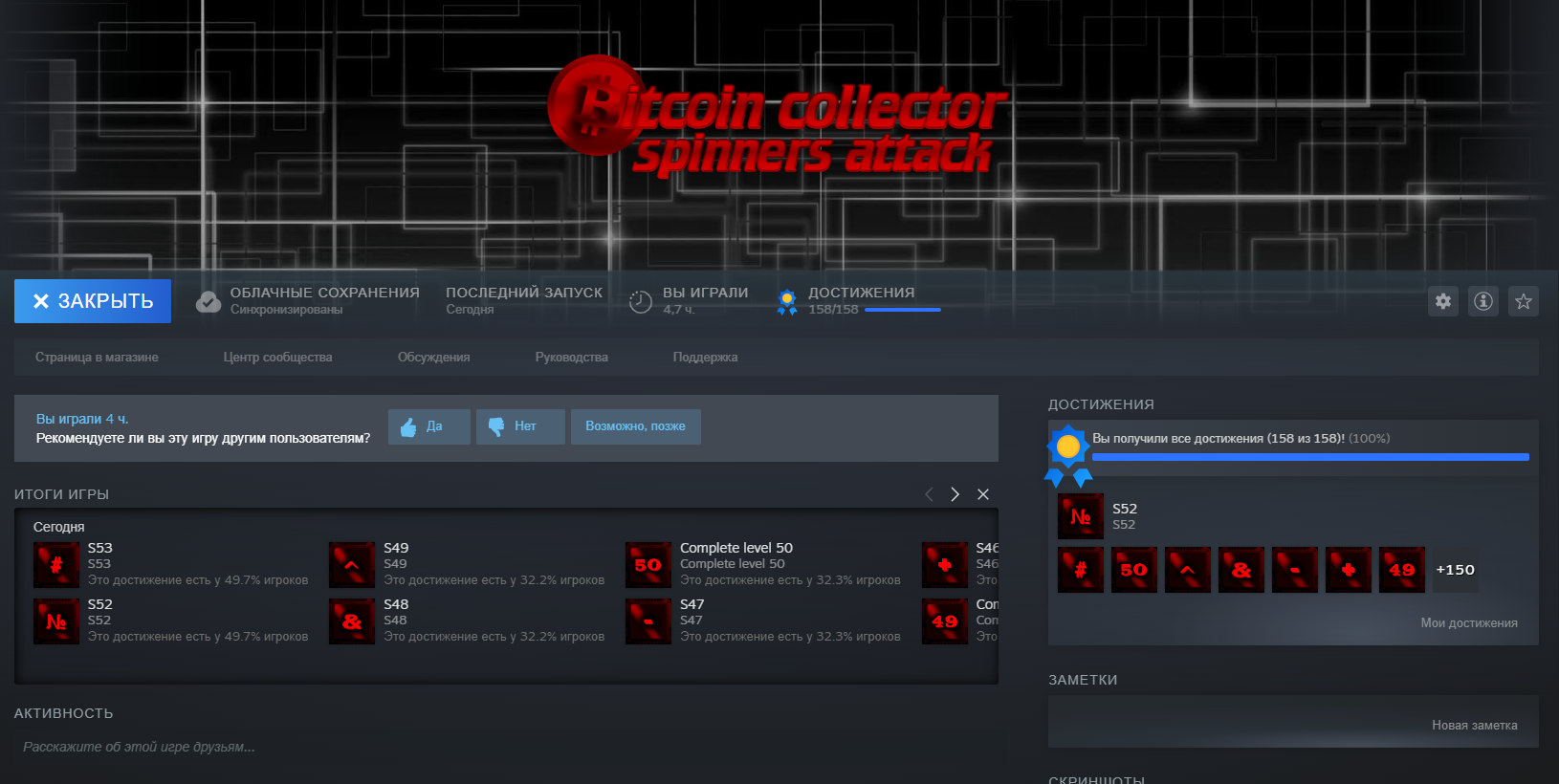Screen dimensions: 1559x784
Task: Click the Complete level 50 title text
Action: 736,548
